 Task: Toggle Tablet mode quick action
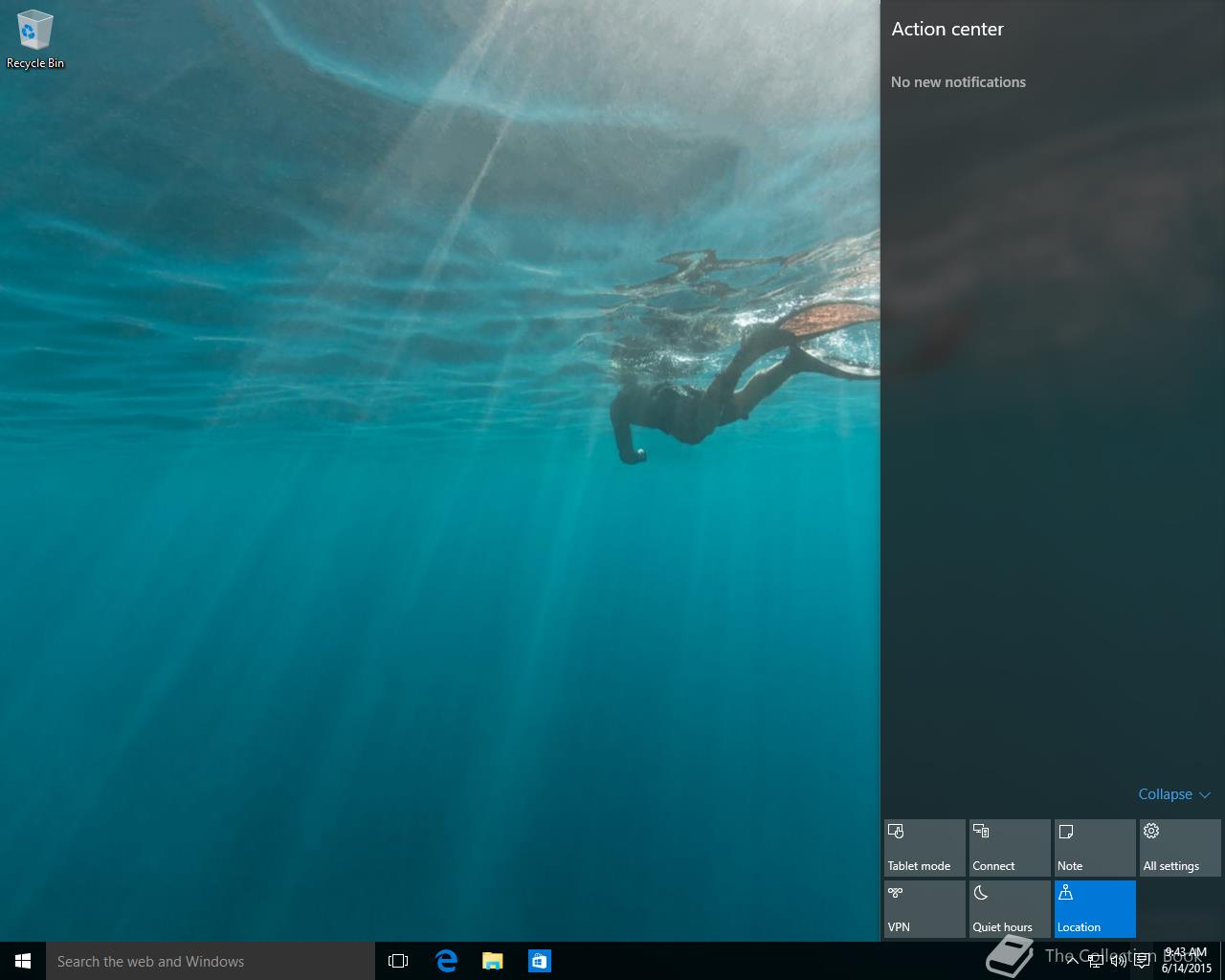[924, 848]
